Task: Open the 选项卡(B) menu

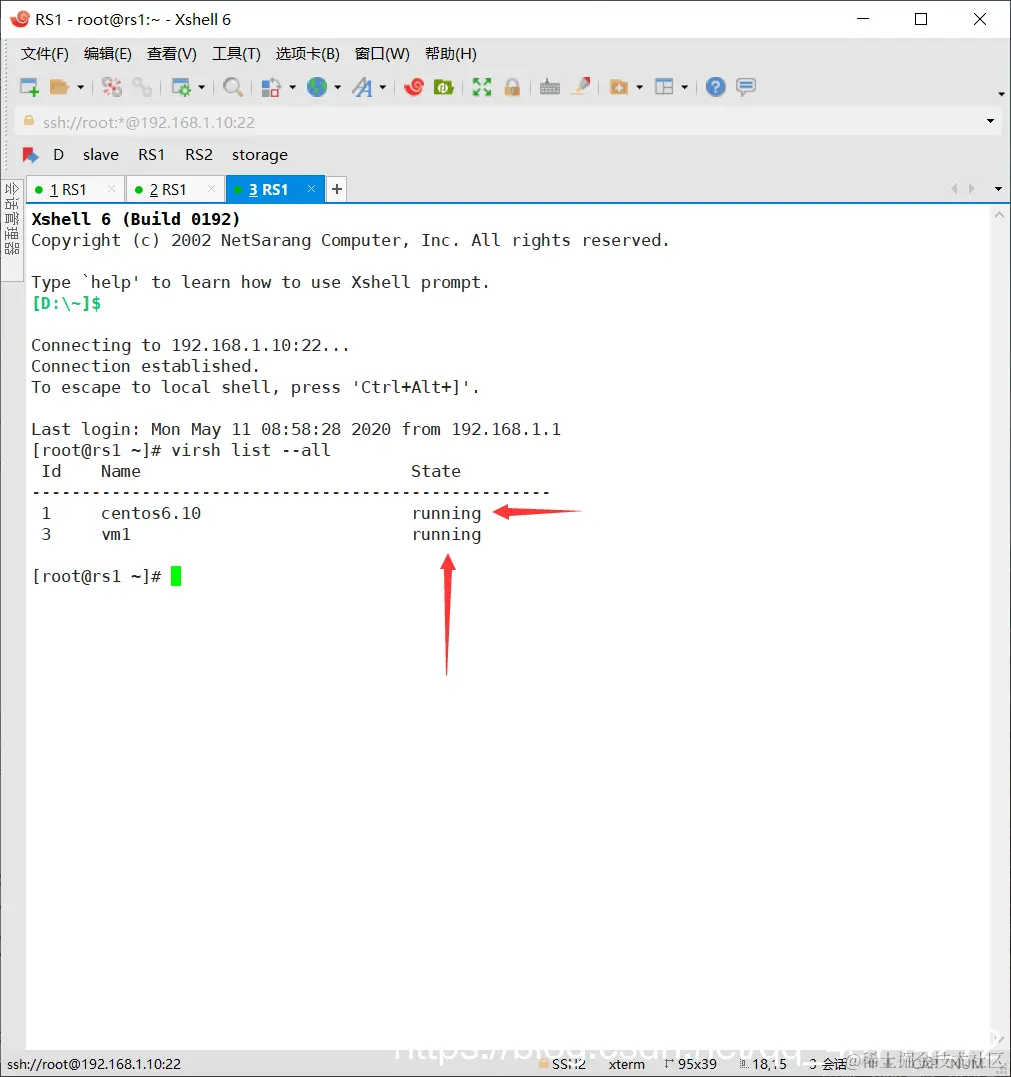Action: click(x=308, y=54)
